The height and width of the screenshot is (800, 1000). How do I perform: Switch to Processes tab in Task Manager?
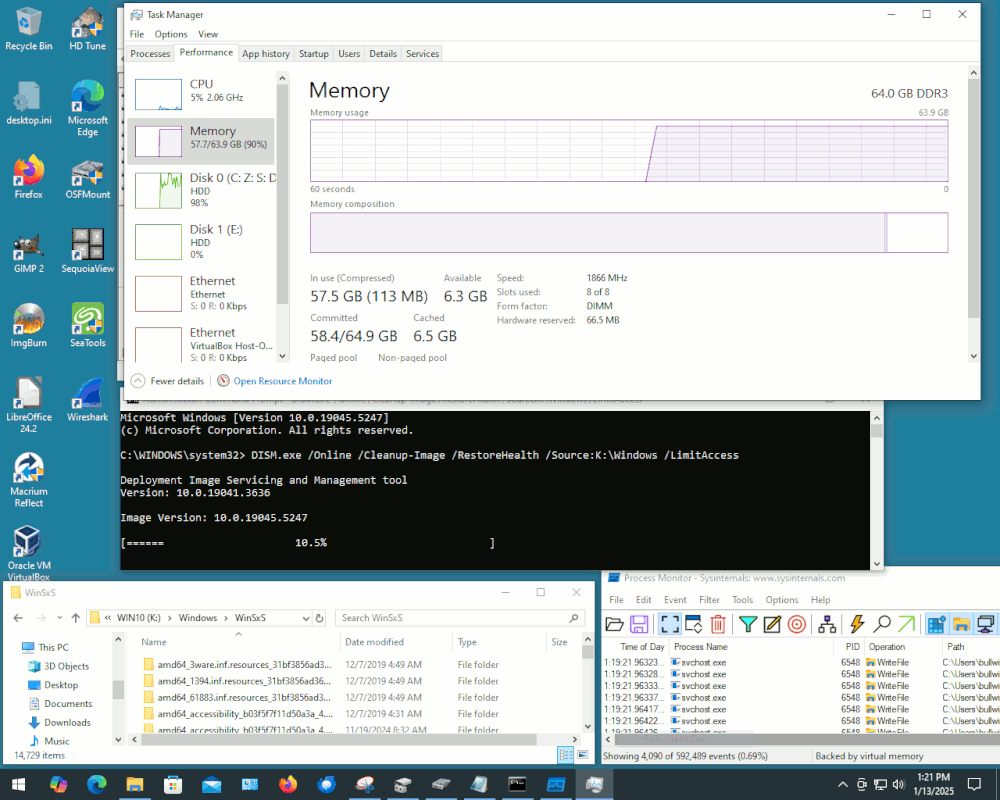[x=151, y=54]
